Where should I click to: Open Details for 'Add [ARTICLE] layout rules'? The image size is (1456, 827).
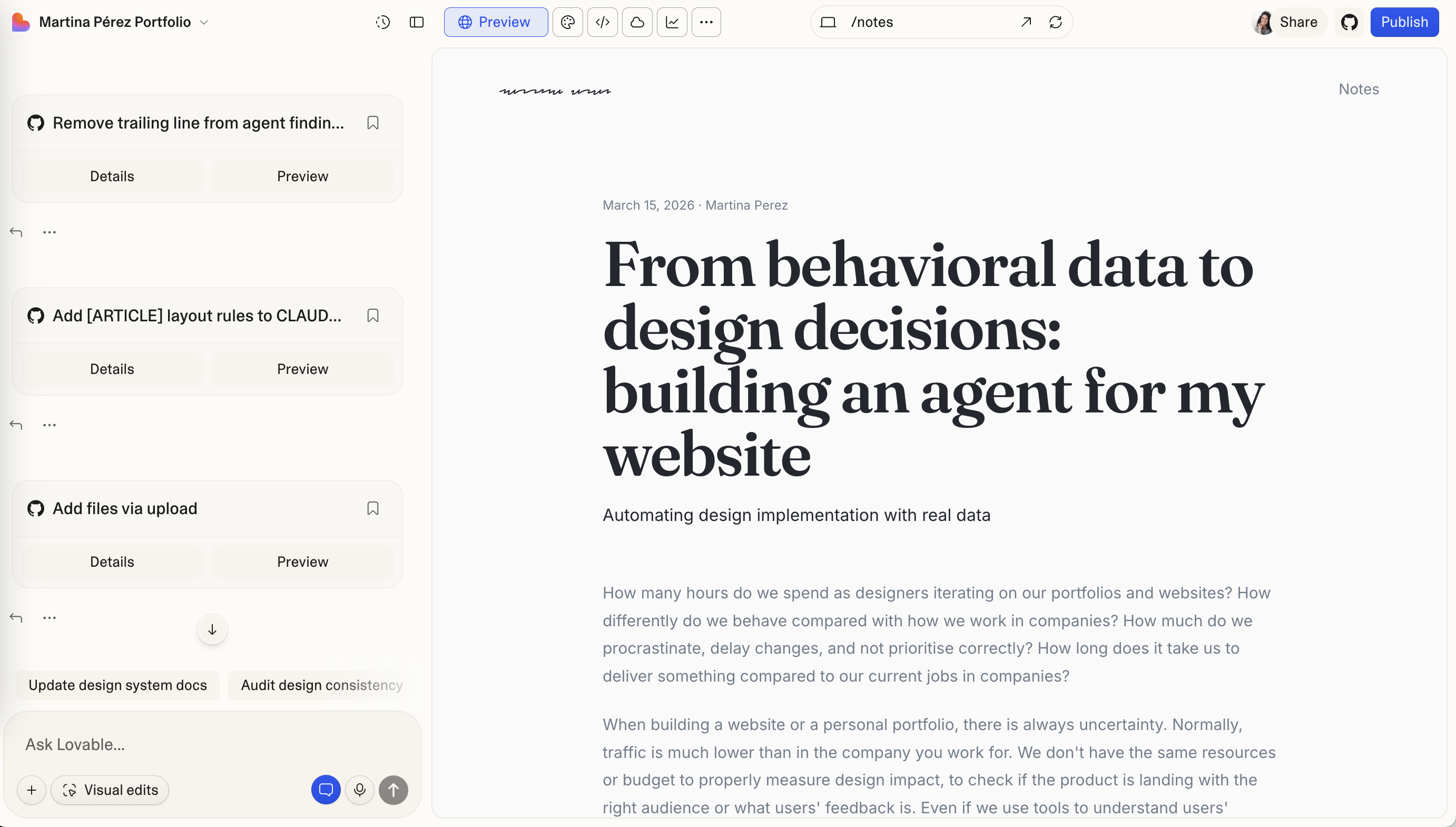[x=112, y=369]
